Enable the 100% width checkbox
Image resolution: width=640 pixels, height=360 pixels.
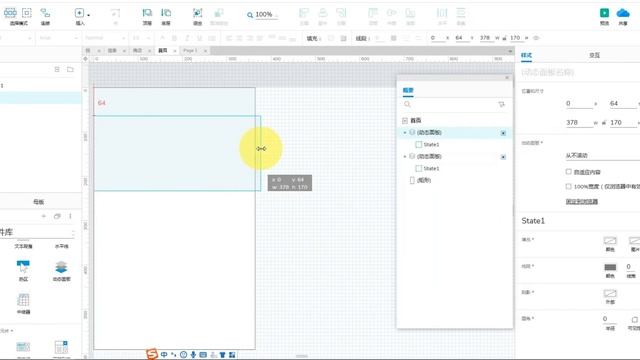(x=568, y=186)
